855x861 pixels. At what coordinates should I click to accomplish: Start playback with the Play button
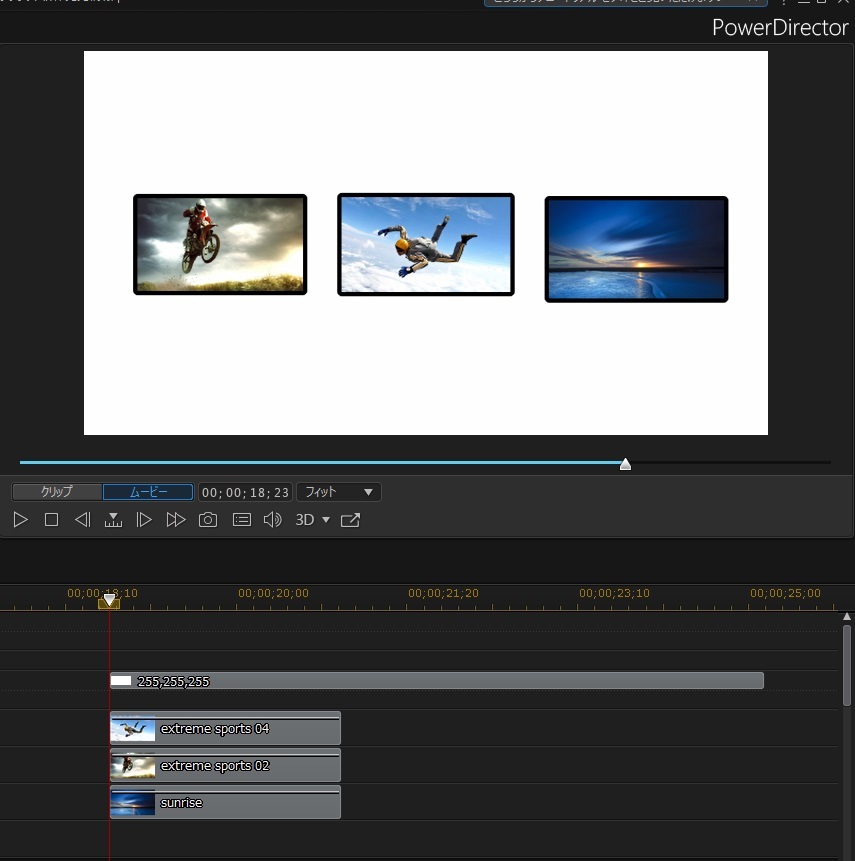point(20,519)
